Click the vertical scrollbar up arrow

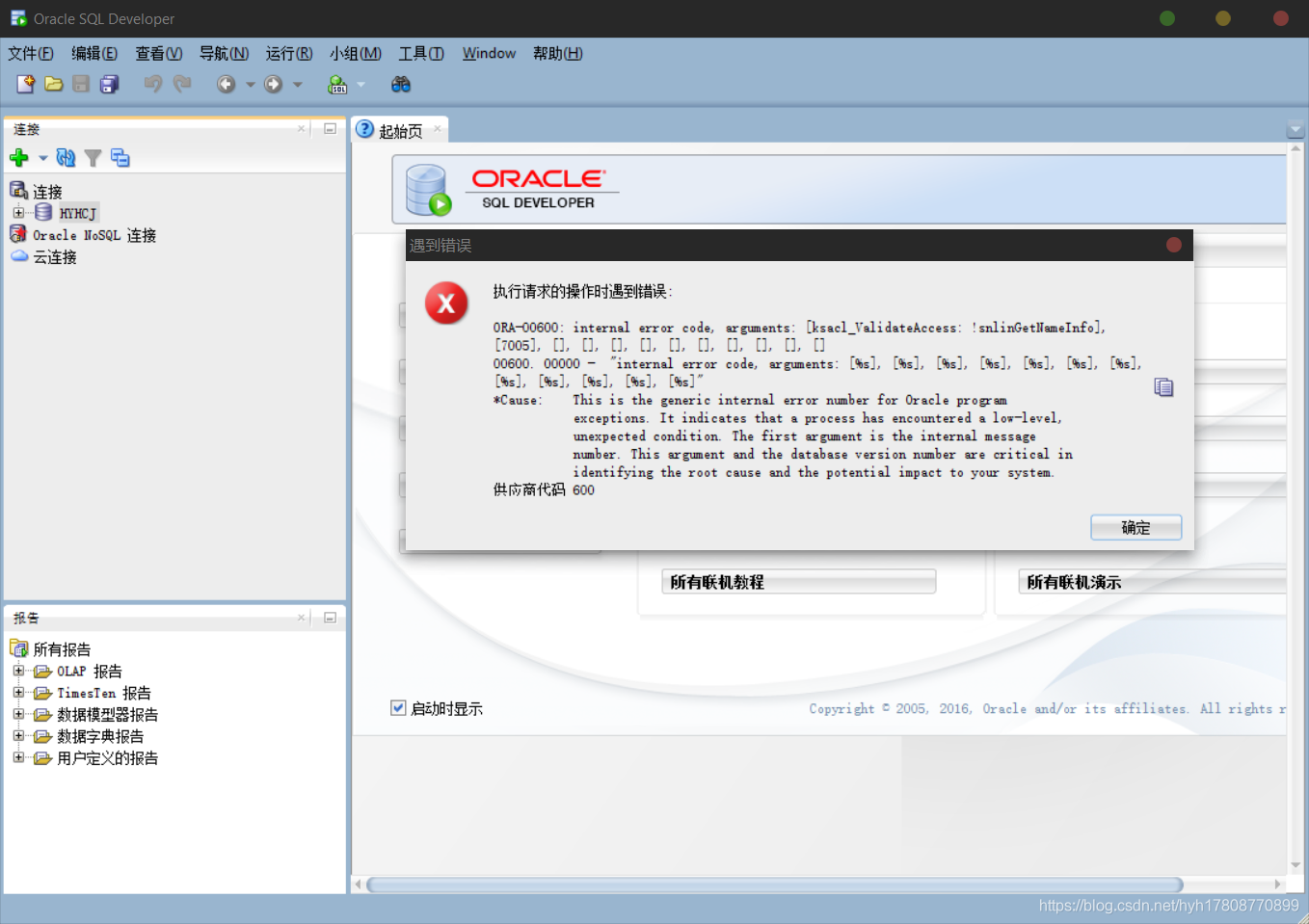click(1296, 148)
